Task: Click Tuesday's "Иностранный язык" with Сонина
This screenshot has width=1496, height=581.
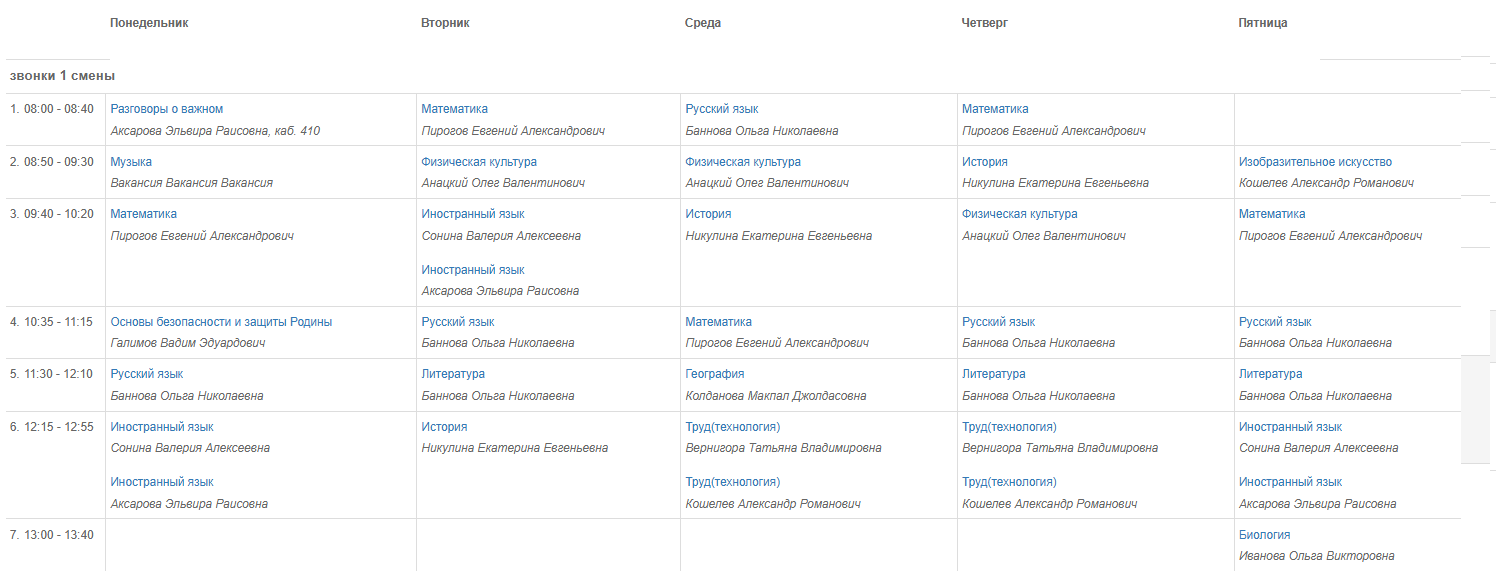Action: [x=473, y=214]
